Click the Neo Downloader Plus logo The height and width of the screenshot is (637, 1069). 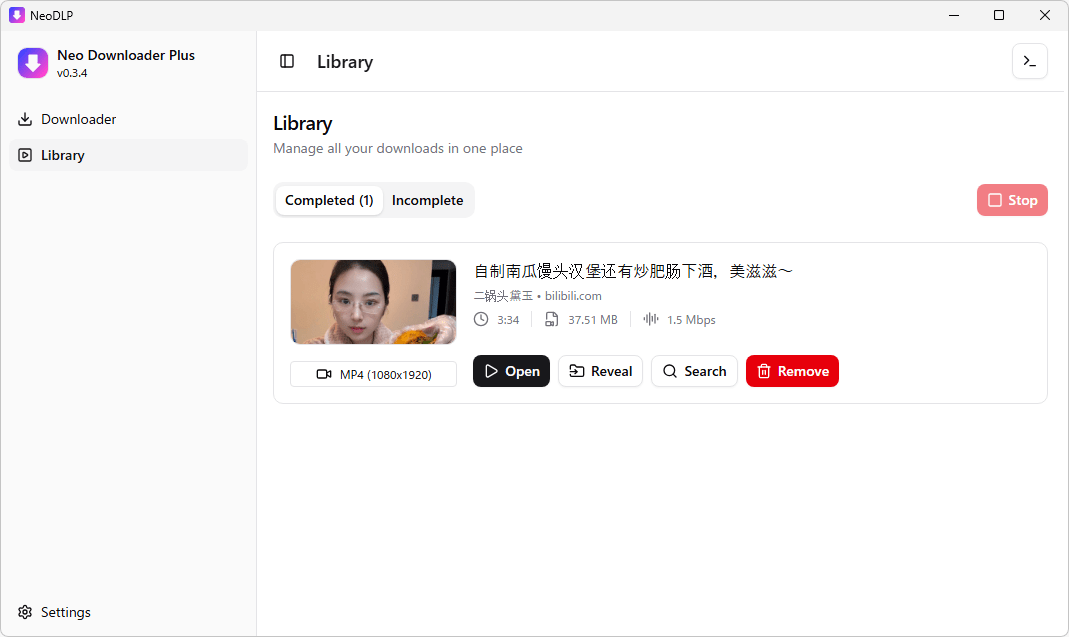point(33,63)
